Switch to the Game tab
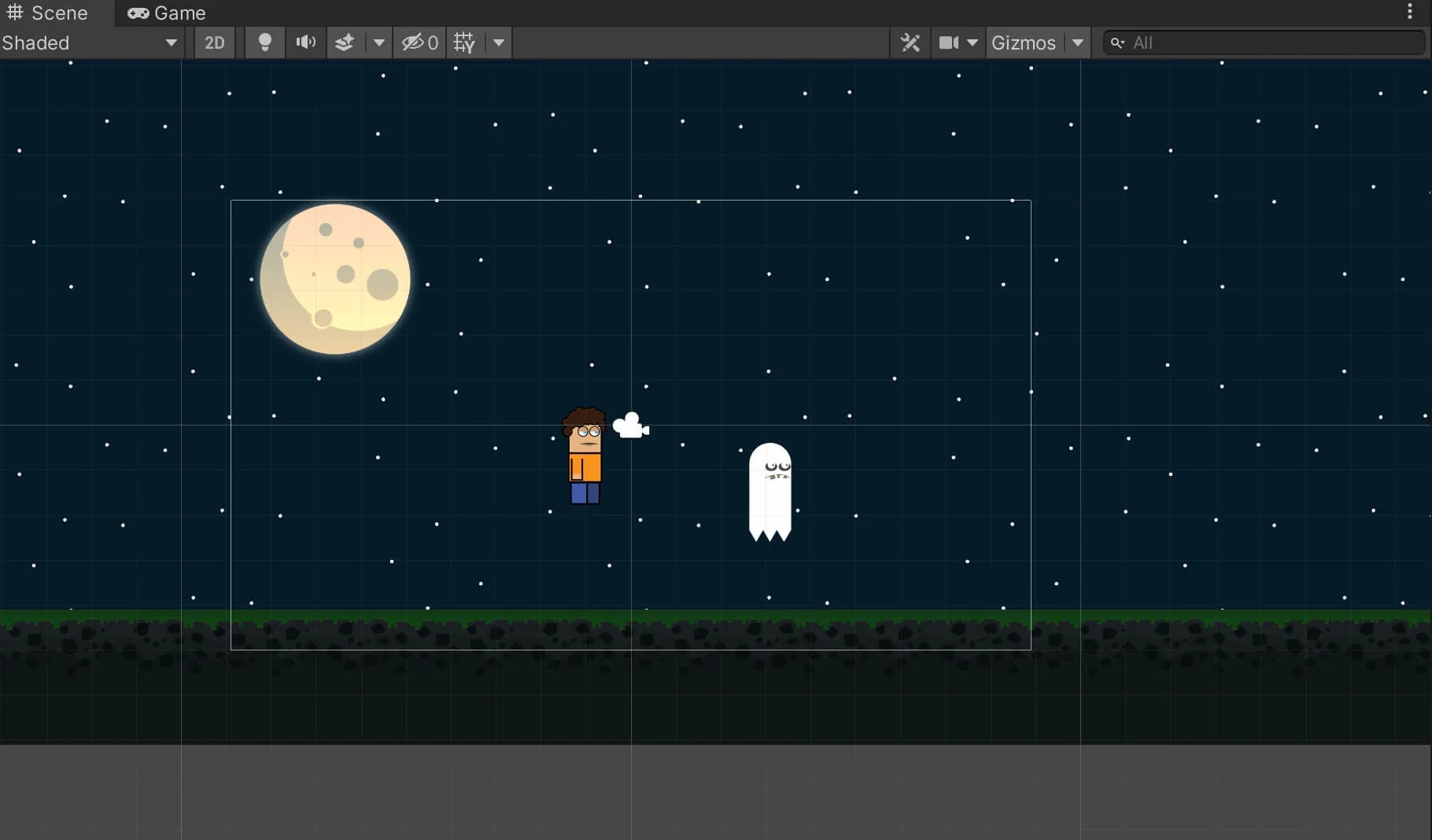Screen dimensions: 1432x840 tap(167, 13)
